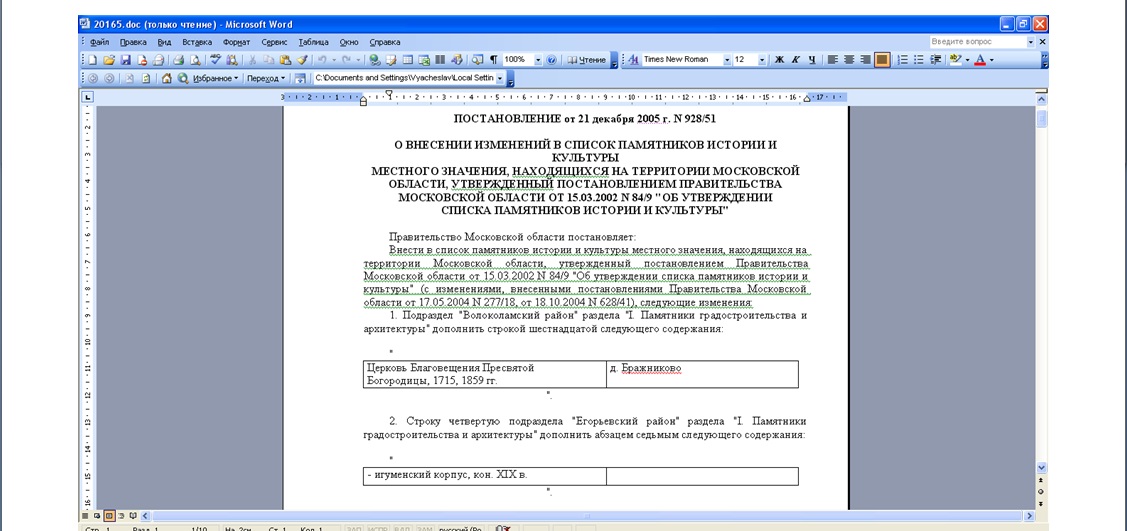Click the tab stop selector on ruler
The width and height of the screenshot is (1127, 531).
[87, 97]
